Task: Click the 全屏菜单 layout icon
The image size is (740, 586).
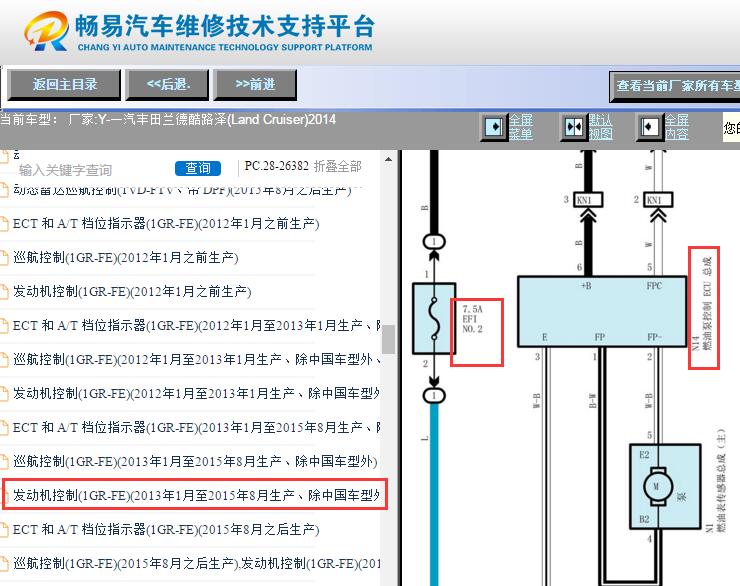Action: coord(494,127)
